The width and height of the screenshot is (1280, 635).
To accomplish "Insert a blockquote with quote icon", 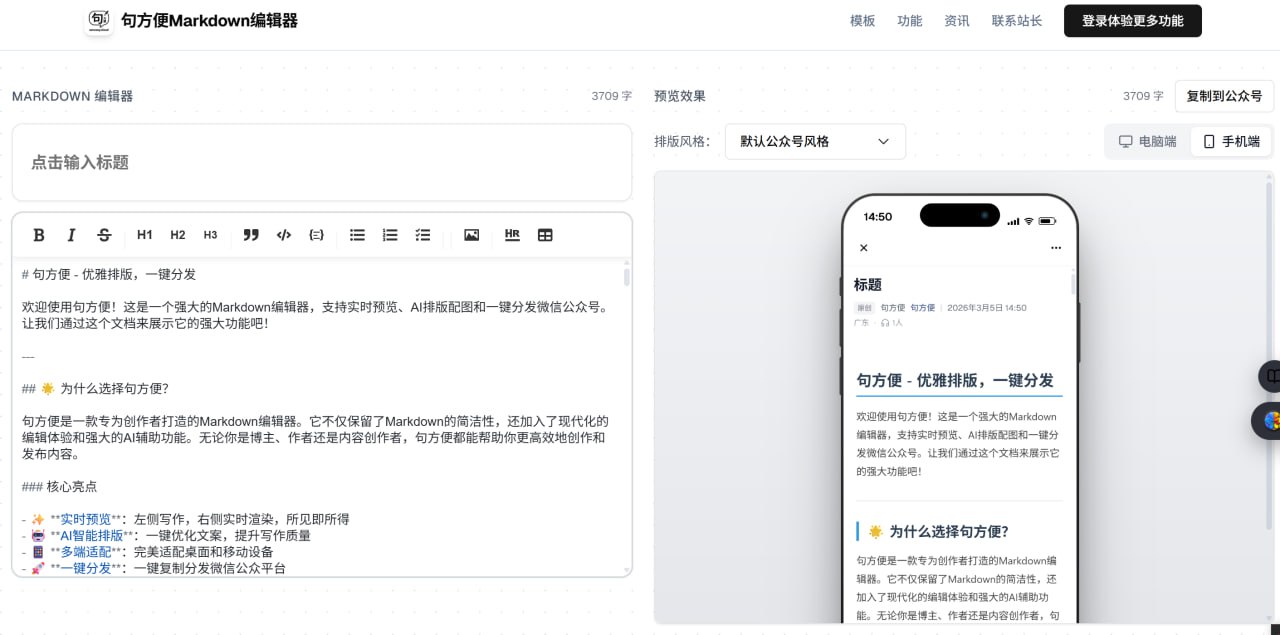I will pyautogui.click(x=251, y=235).
